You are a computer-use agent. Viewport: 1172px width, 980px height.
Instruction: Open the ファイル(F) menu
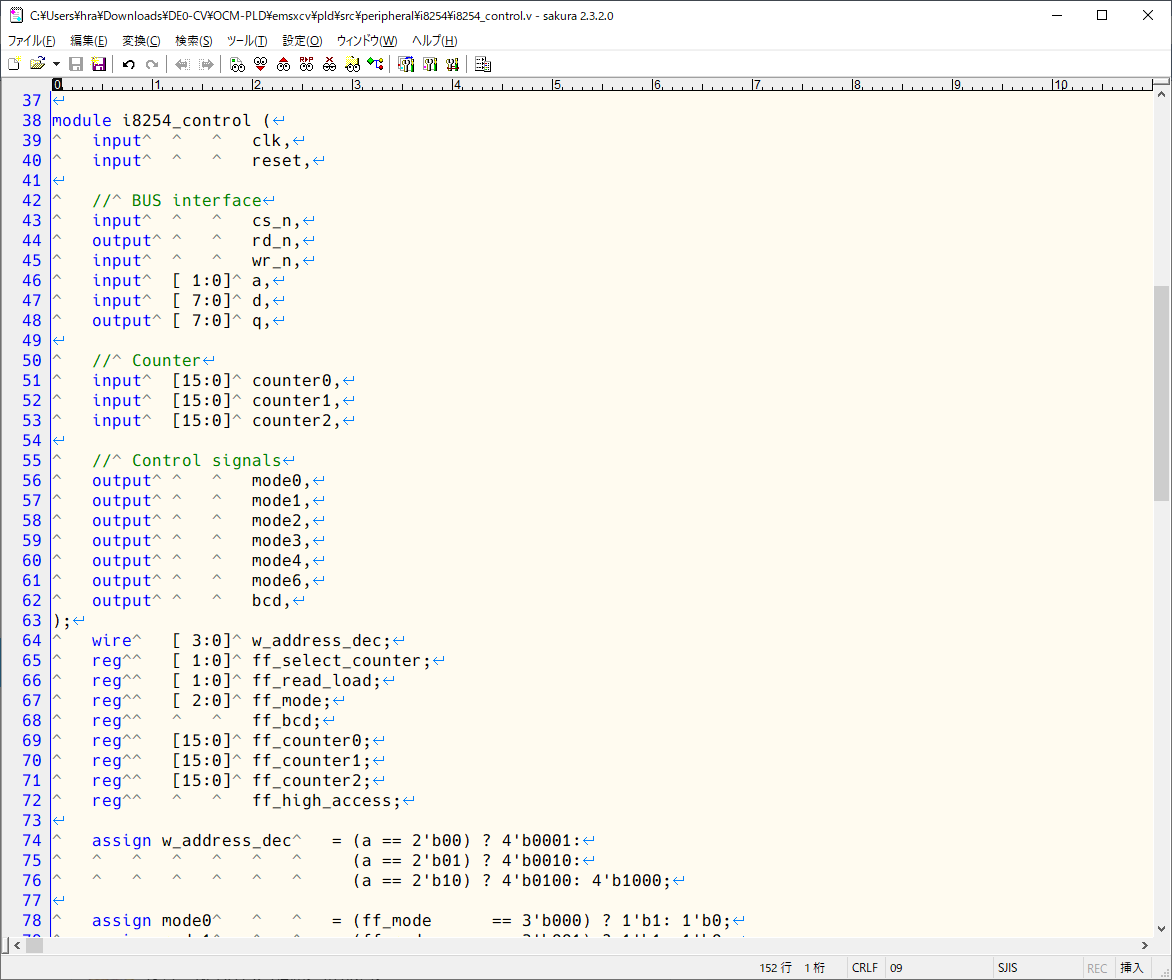click(31, 40)
